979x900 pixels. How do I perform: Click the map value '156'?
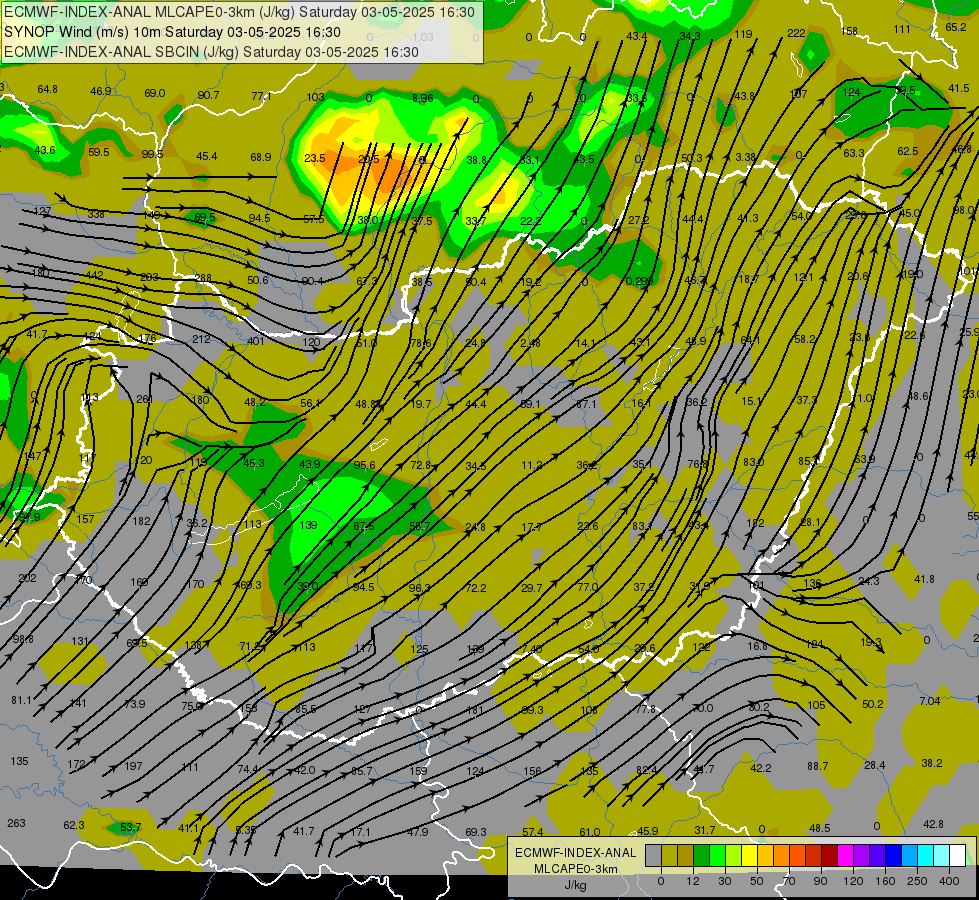coord(532,771)
